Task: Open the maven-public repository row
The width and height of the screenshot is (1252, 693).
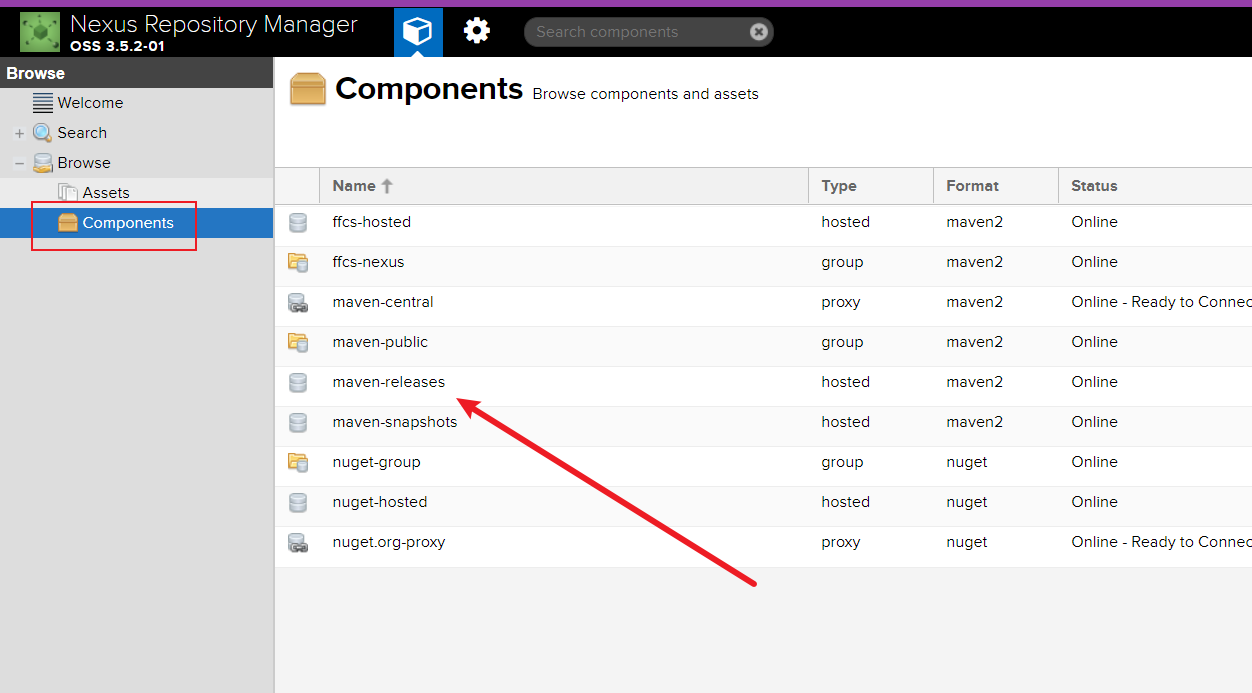Action: click(x=380, y=342)
